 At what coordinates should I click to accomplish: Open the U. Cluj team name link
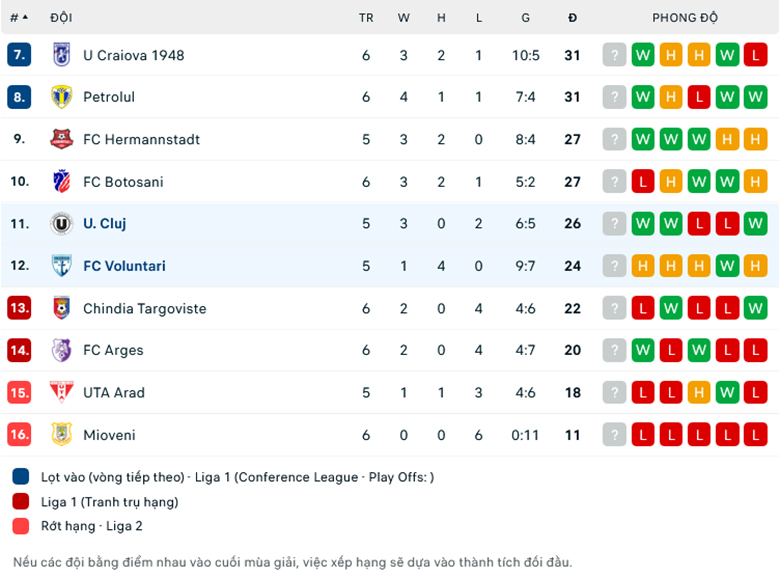click(104, 224)
